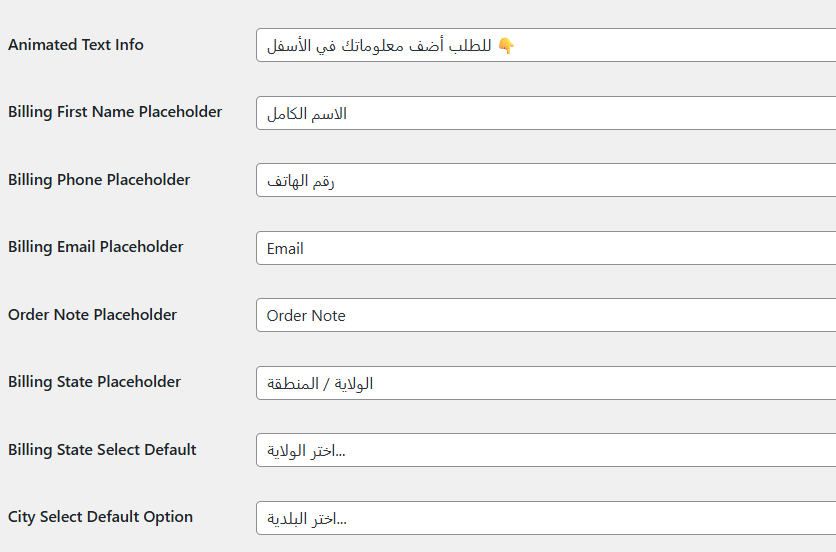Select the "Billing Phone Placeholder" label text
This screenshot has height=552, width=836.
click(99, 180)
